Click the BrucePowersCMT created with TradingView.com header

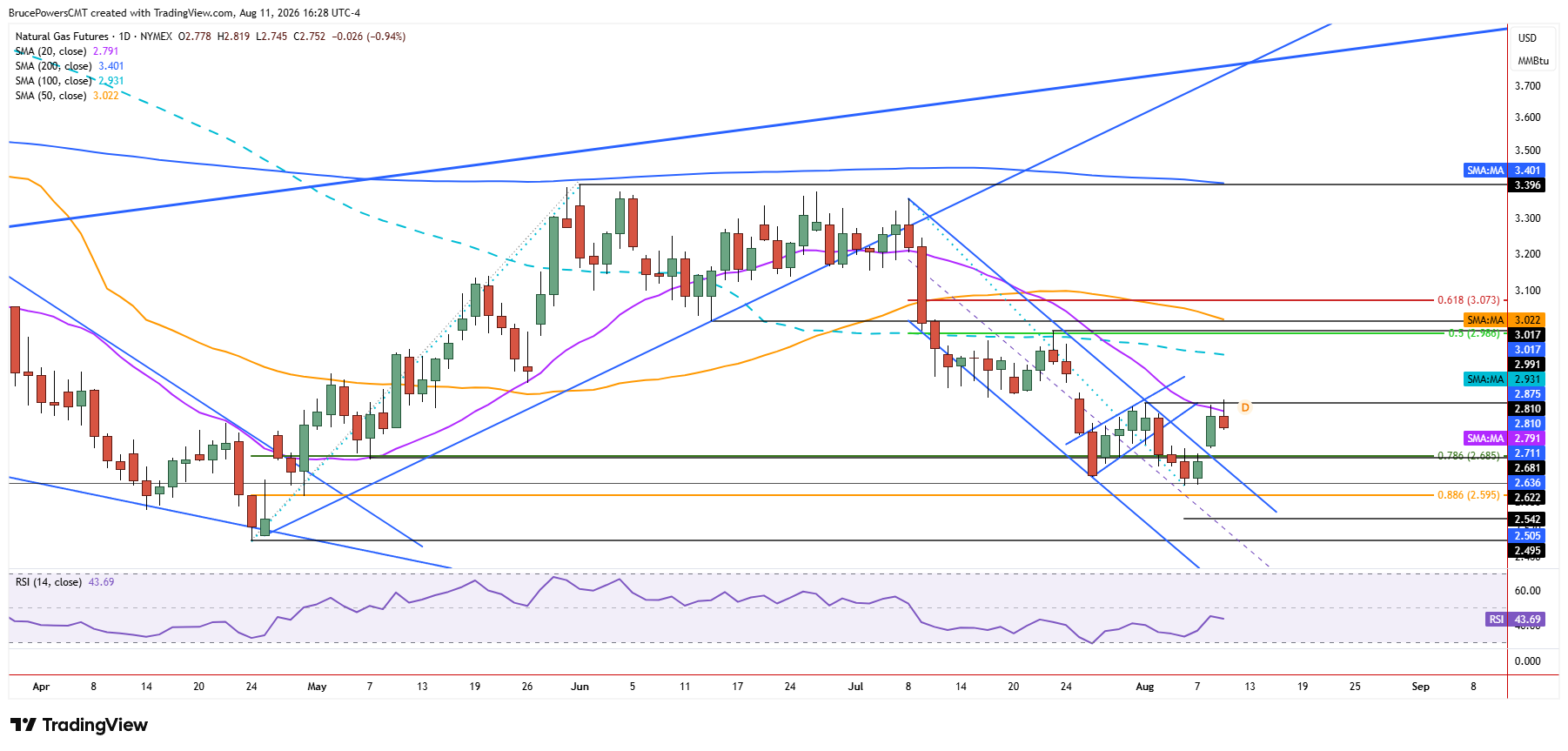pyautogui.click(x=184, y=13)
